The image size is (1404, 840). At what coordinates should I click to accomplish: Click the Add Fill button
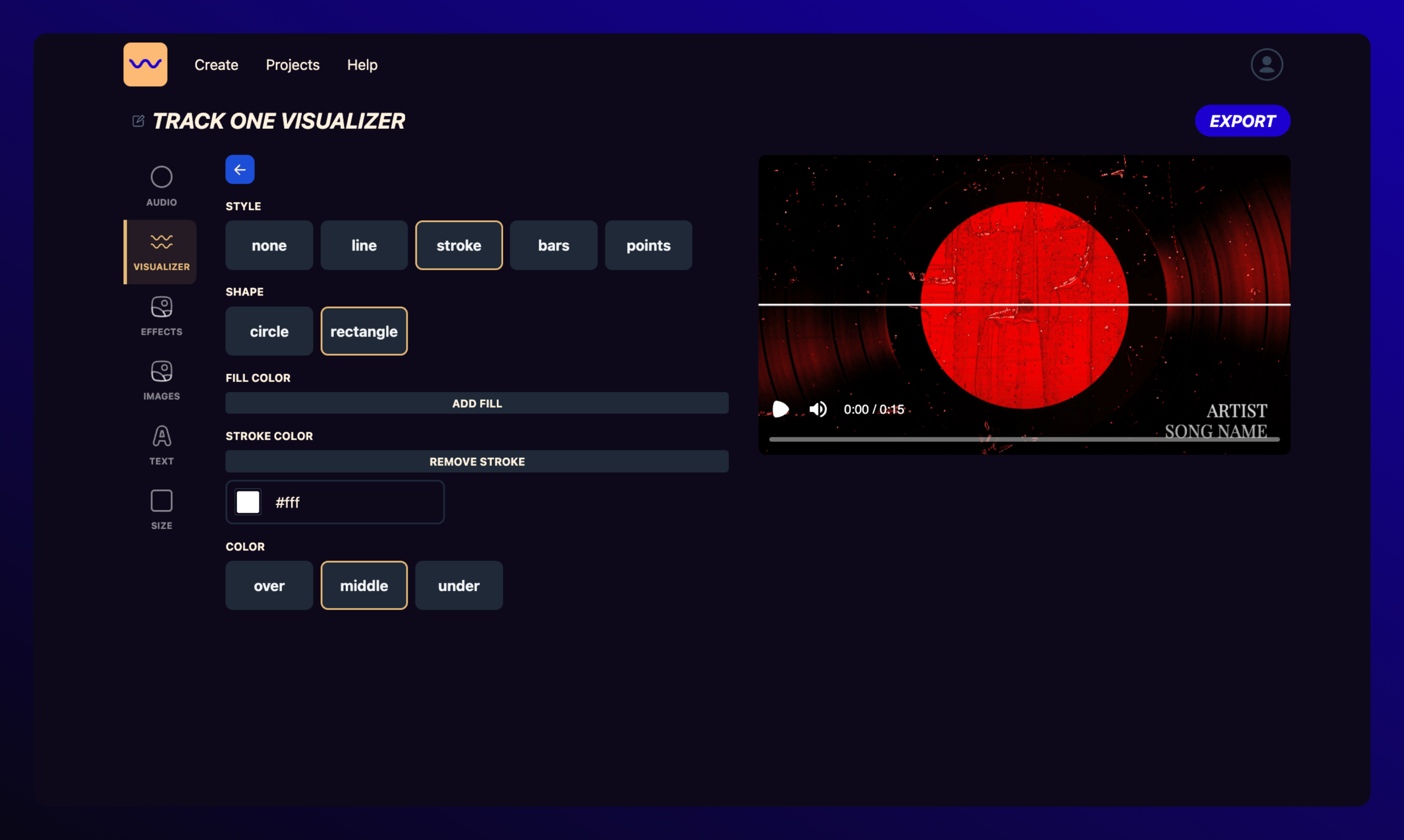click(477, 404)
